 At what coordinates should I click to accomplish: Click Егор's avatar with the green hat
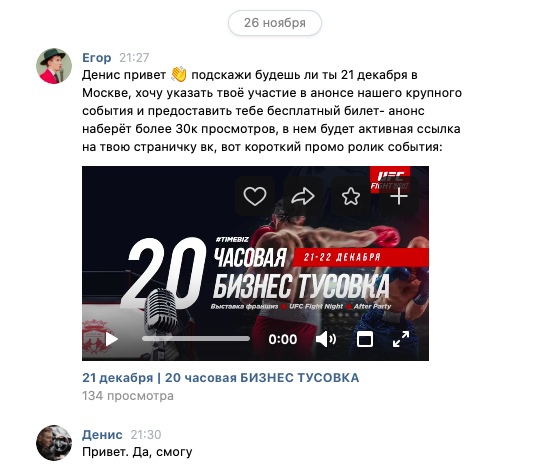pyautogui.click(x=54, y=66)
